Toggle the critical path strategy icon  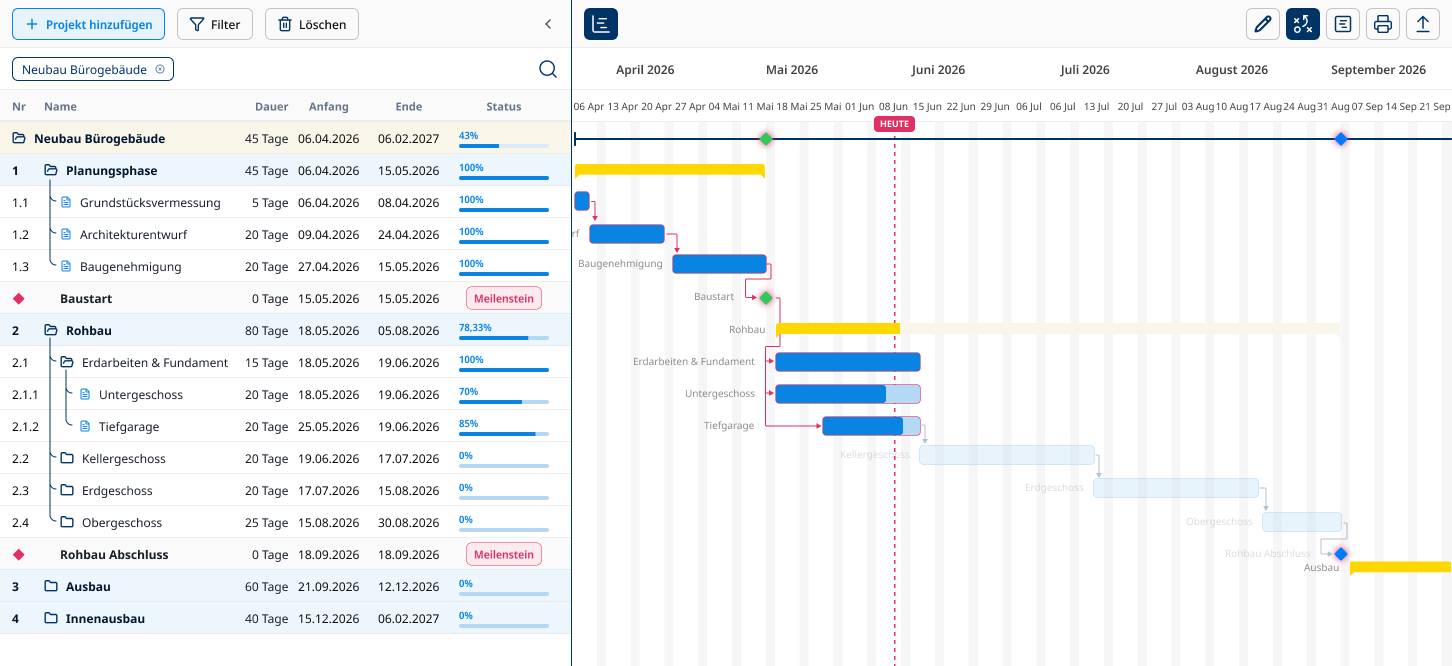(1303, 24)
